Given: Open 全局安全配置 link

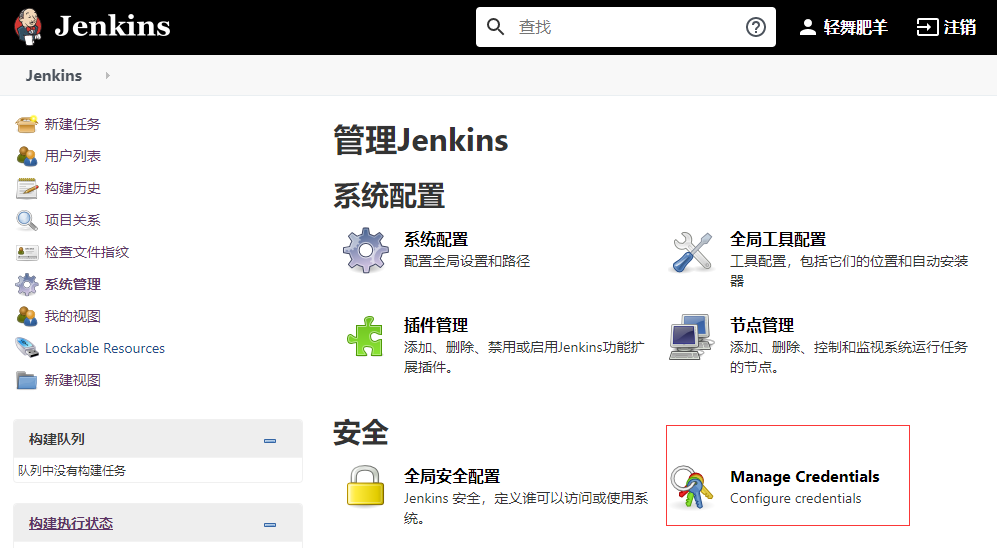Looking at the screenshot, I should [452, 476].
